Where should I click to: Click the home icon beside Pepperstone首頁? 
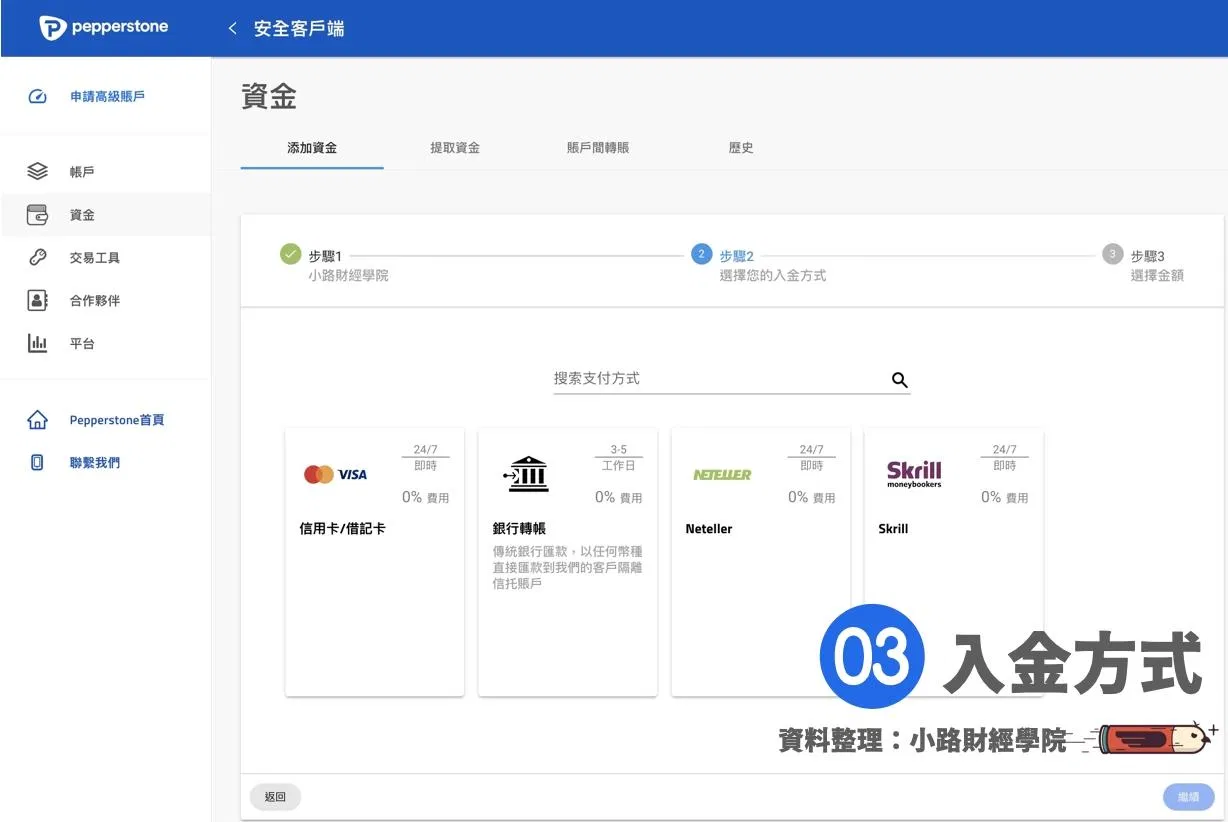coord(37,420)
